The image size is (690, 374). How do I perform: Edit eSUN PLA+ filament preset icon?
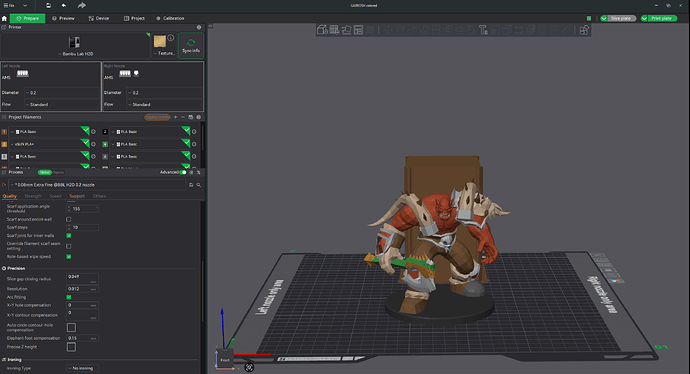tap(93, 144)
